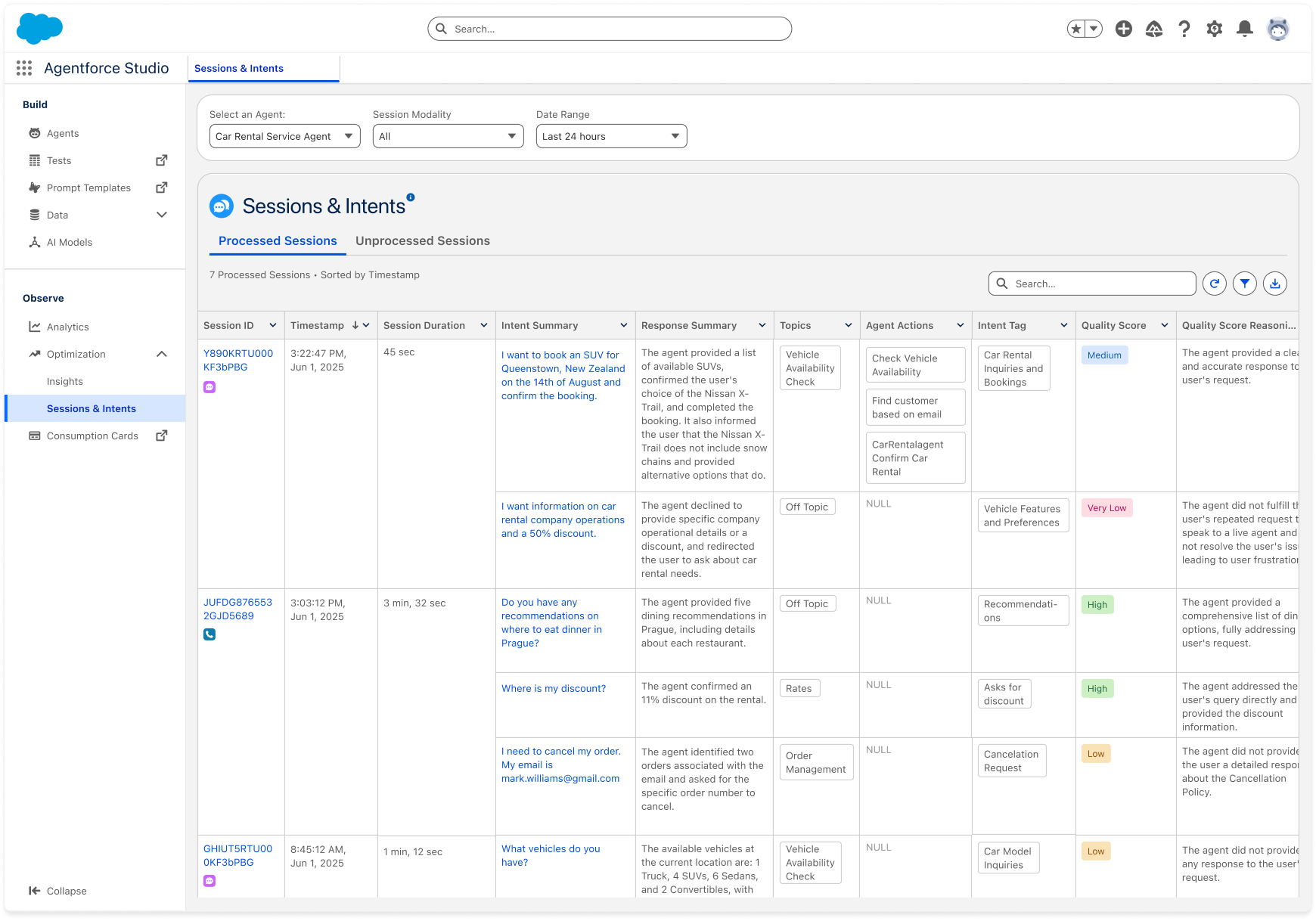This screenshot has height=921, width=1316.
Task: Click the Salesforce cloud logo
Action: point(39,29)
